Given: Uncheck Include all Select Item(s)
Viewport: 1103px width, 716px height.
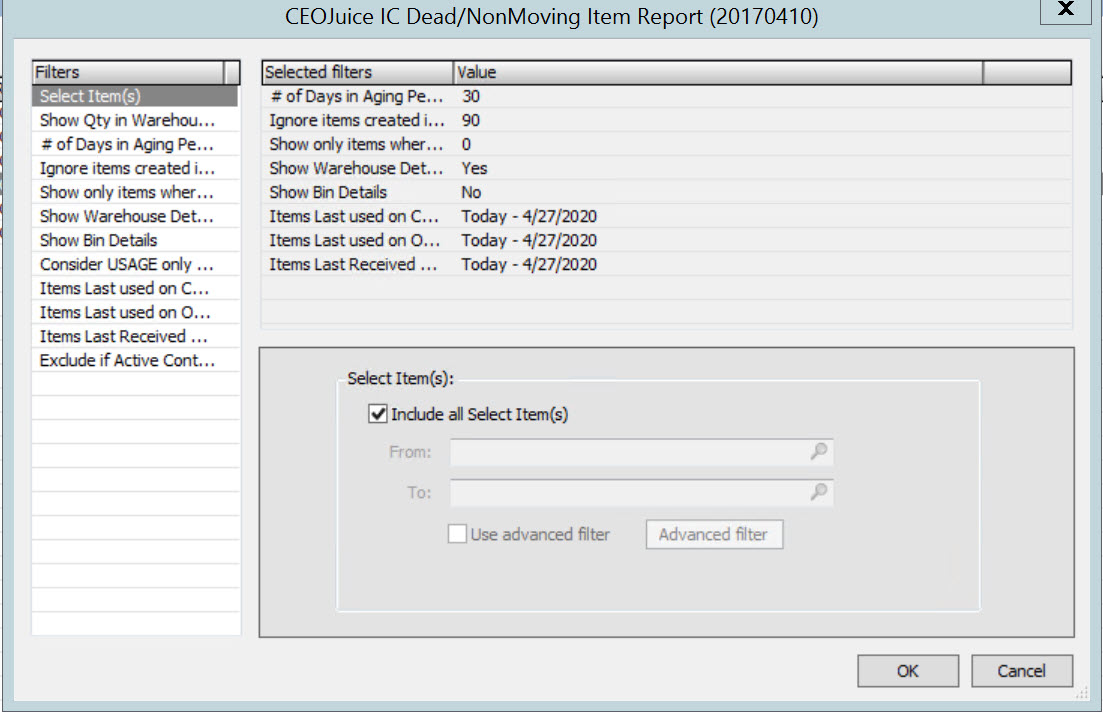Looking at the screenshot, I should (x=378, y=414).
